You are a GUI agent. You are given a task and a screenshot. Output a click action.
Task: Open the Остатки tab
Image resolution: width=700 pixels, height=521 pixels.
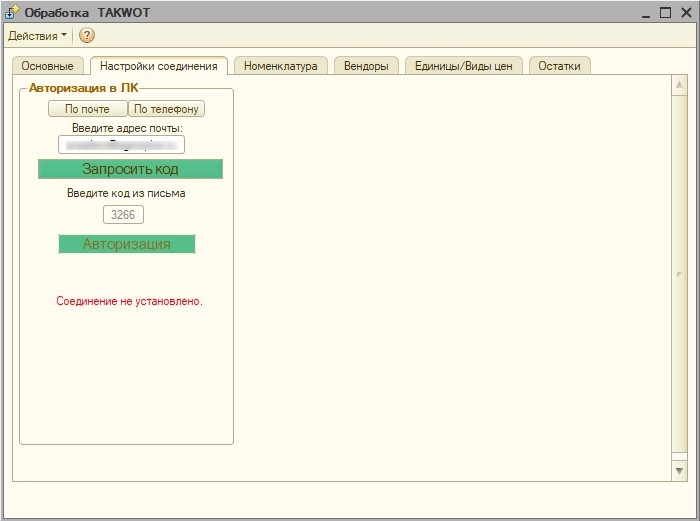[559, 66]
